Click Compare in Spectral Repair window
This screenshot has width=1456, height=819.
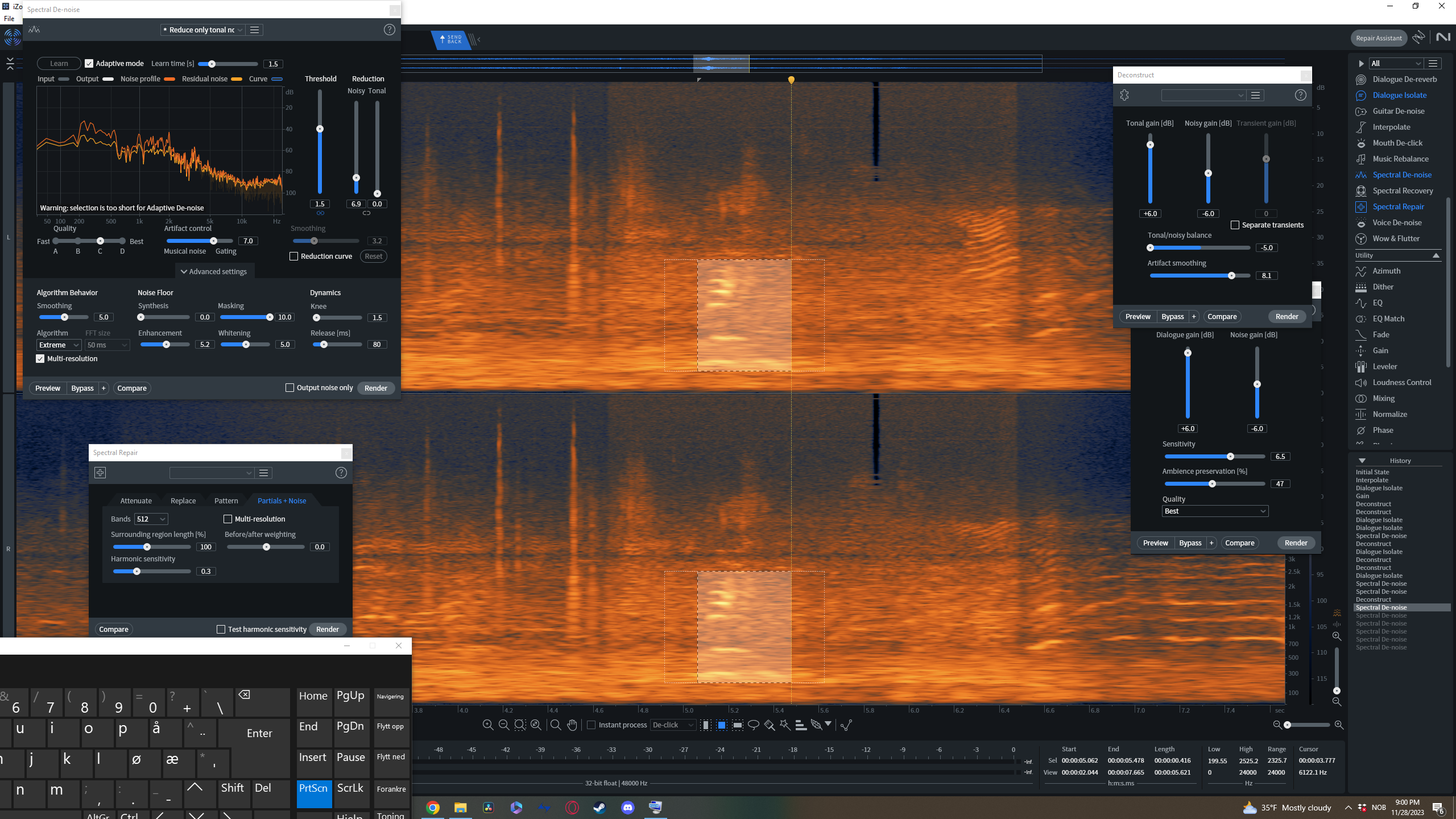(x=114, y=629)
